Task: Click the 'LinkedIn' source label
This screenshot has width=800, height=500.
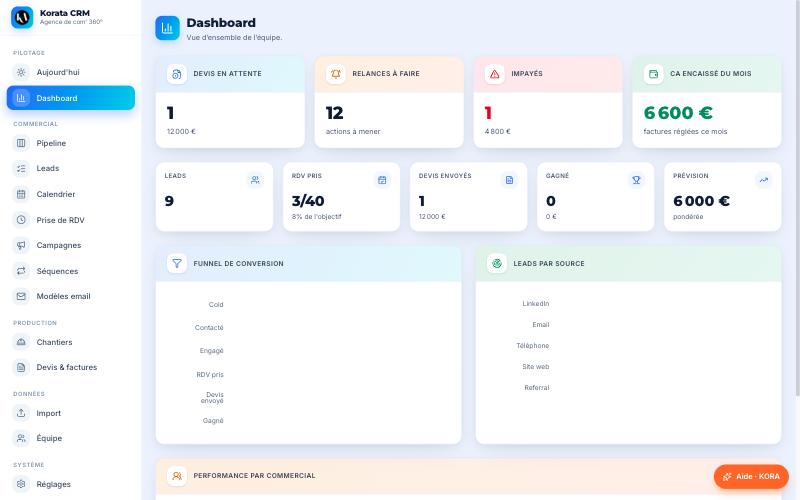Action: coord(536,304)
